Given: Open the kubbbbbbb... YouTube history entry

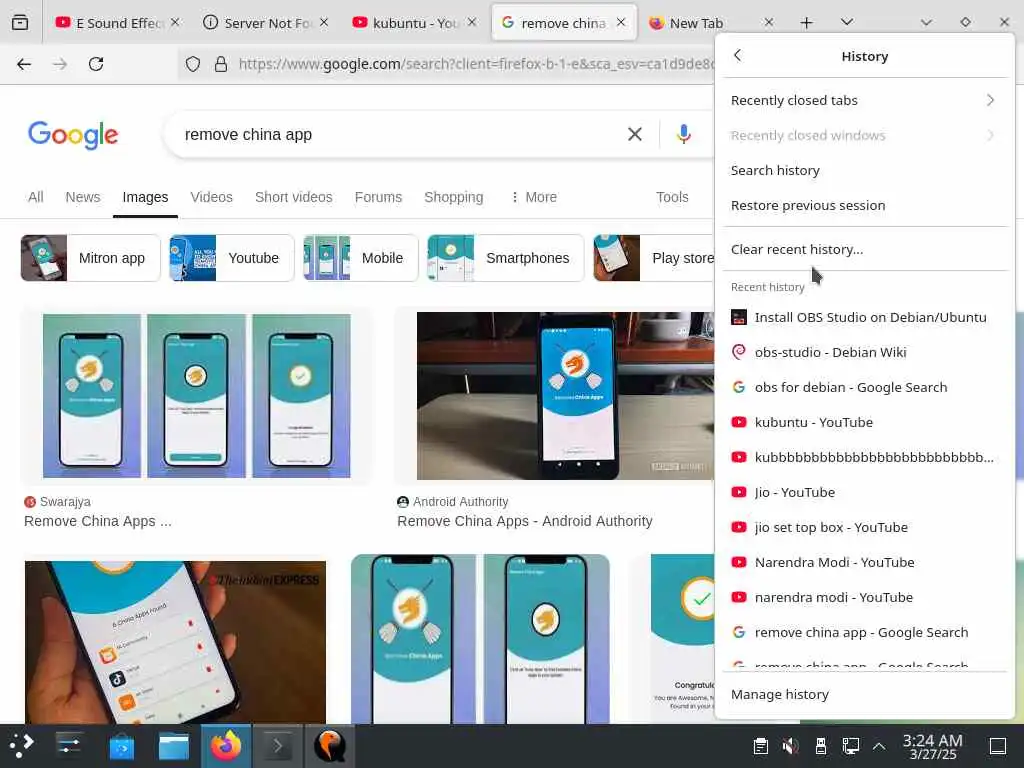Looking at the screenshot, I should pyautogui.click(x=865, y=457).
